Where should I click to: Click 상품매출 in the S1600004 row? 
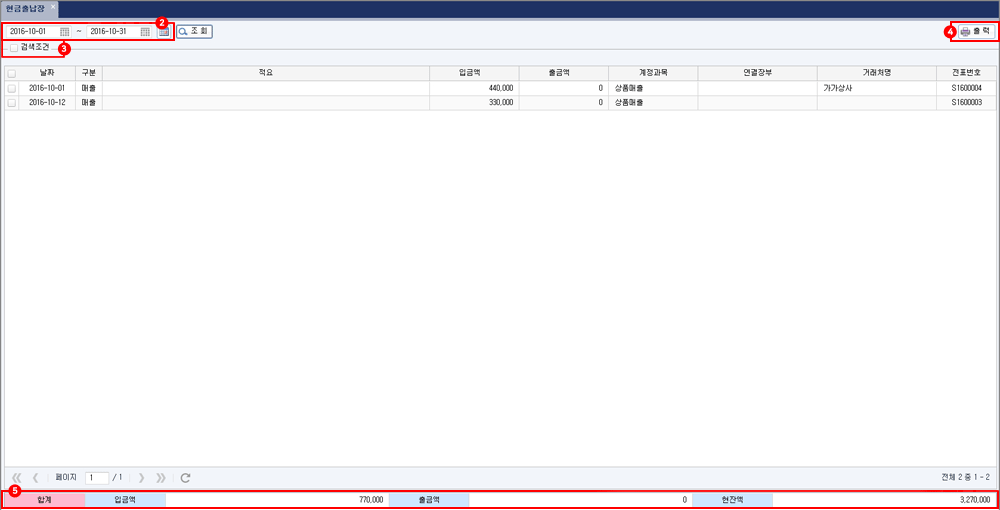(x=653, y=89)
